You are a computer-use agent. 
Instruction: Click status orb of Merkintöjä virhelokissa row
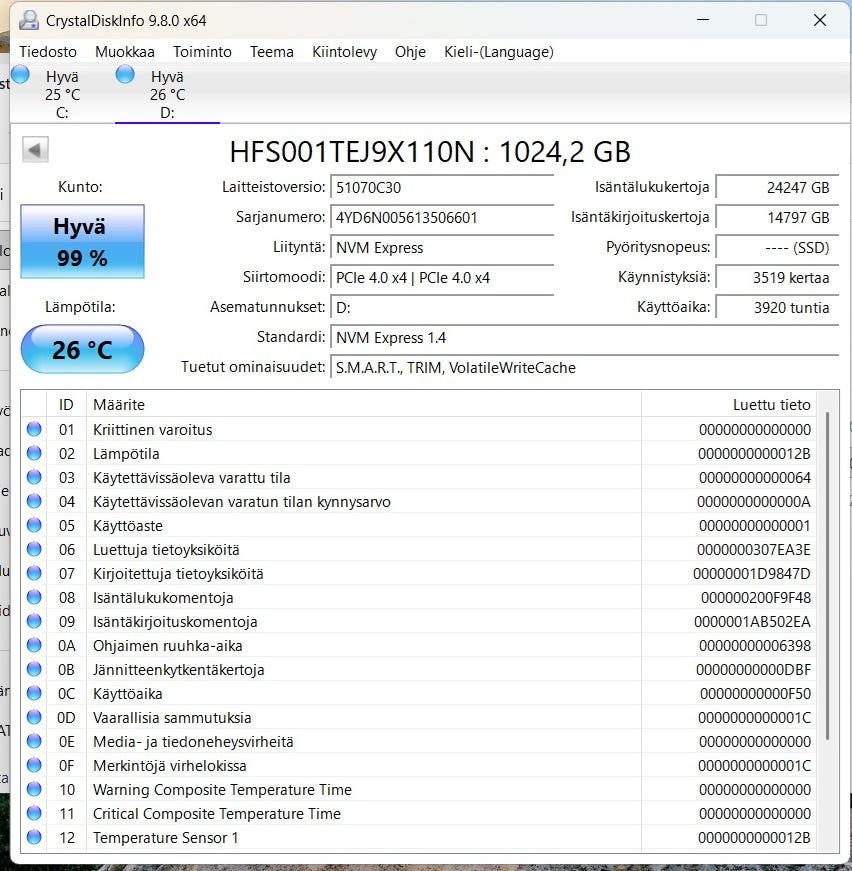coord(34,765)
